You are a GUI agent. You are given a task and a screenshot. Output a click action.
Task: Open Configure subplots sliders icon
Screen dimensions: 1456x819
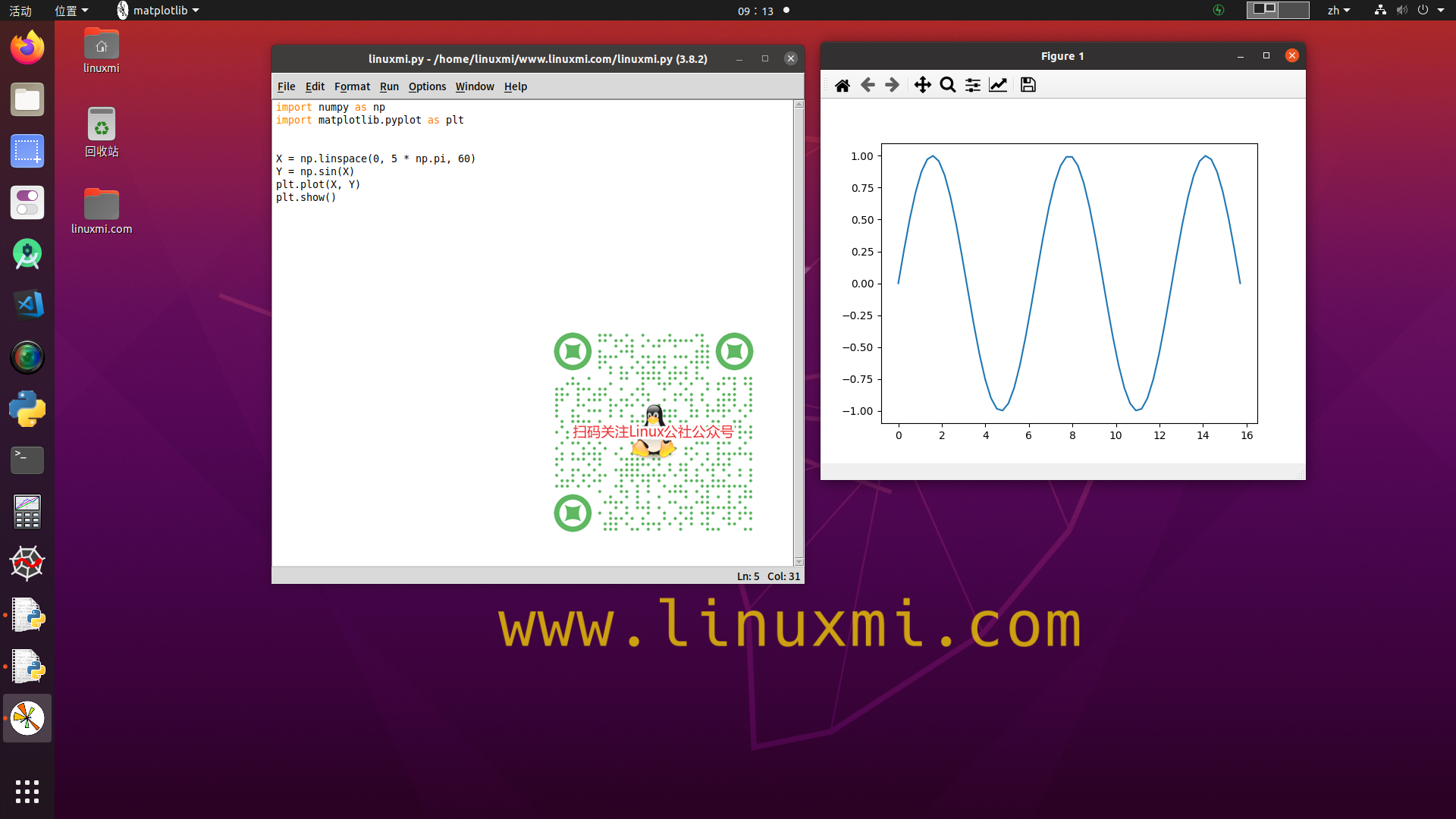[972, 85]
